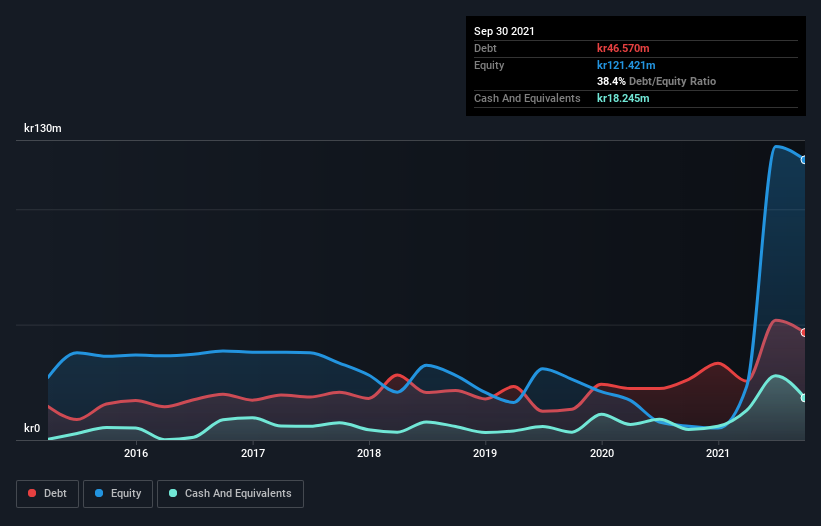Click the 2019 x-axis label

click(x=485, y=453)
